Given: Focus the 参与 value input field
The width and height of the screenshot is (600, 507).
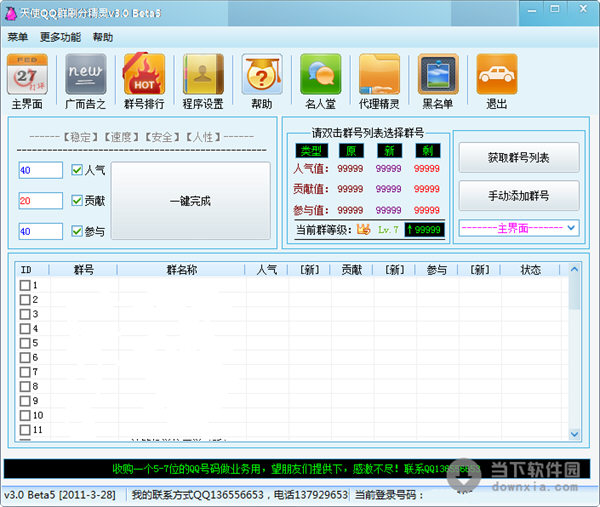Looking at the screenshot, I should click(41, 231).
